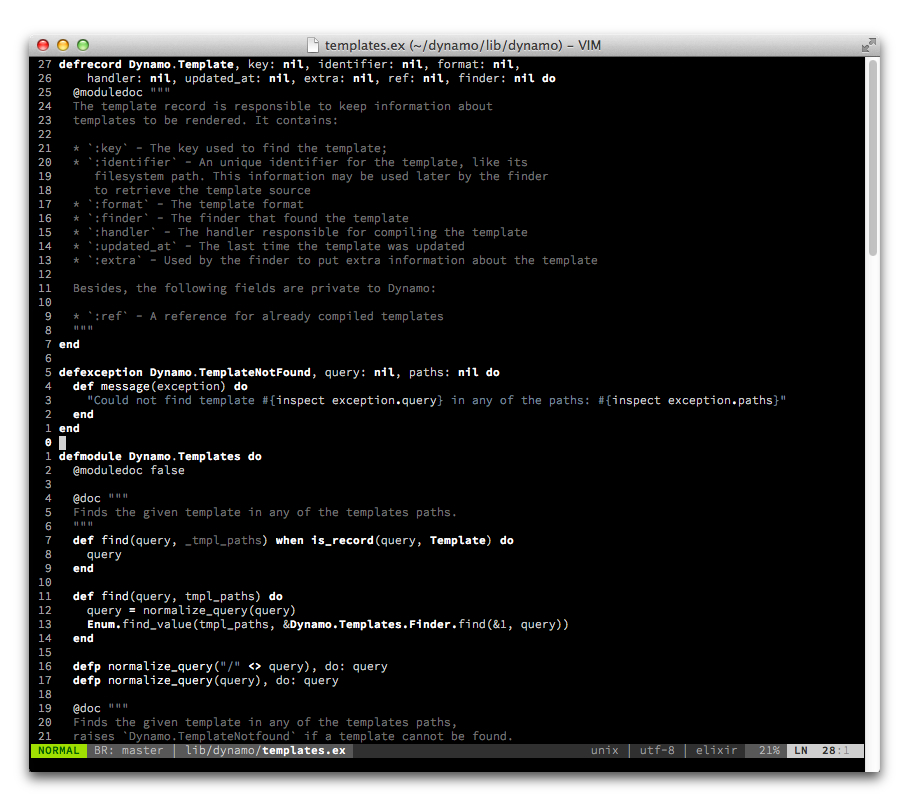The width and height of the screenshot is (909, 807).
Task: Click the 'elixir' filetype status
Action: 717,750
